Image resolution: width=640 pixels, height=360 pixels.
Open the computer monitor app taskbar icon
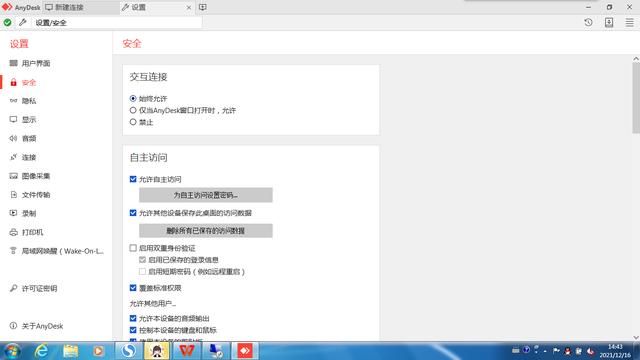(216, 351)
